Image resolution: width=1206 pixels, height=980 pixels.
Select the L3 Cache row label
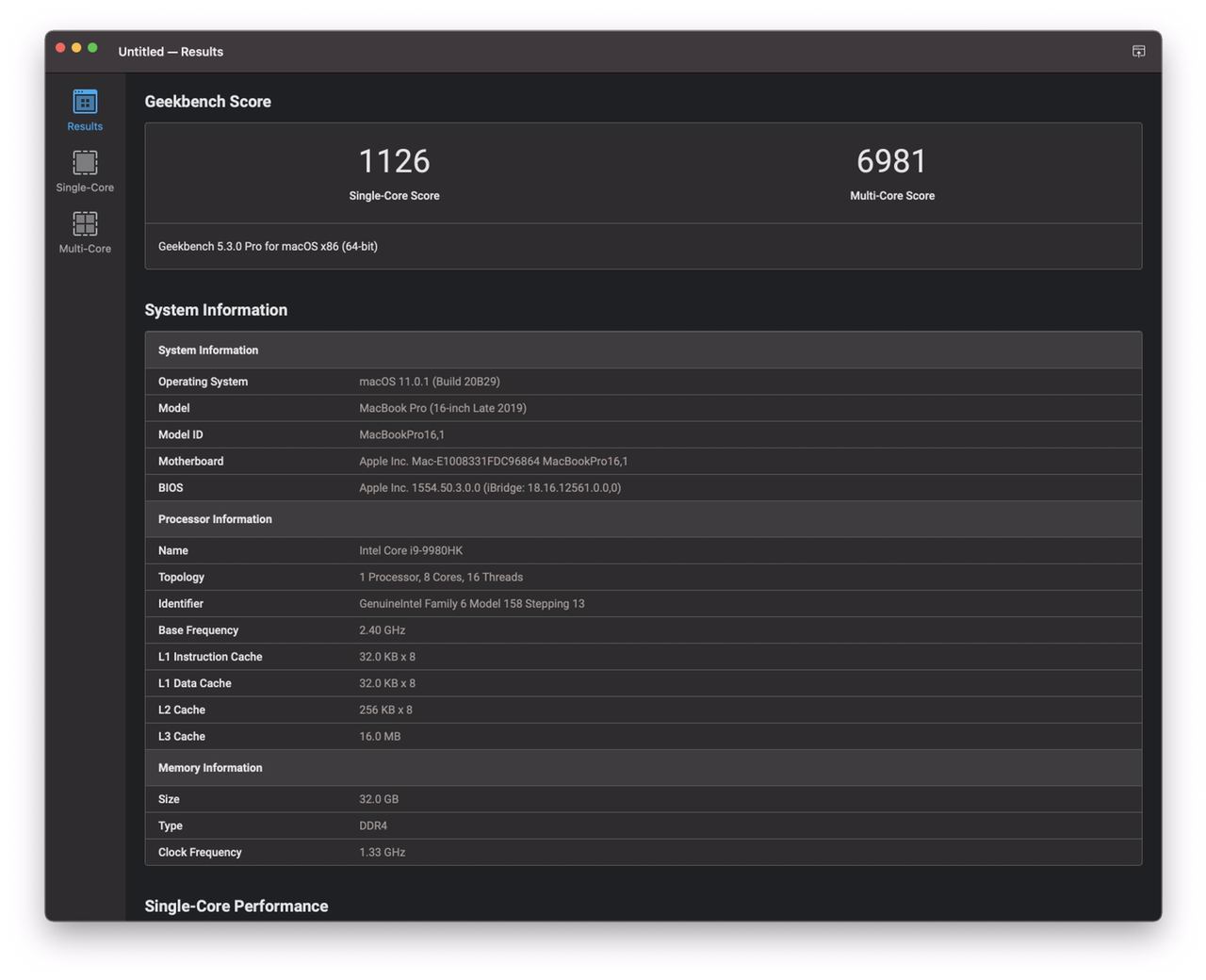[182, 736]
